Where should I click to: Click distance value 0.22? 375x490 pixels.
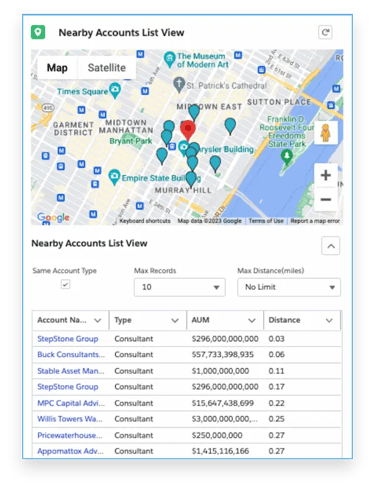(276, 403)
